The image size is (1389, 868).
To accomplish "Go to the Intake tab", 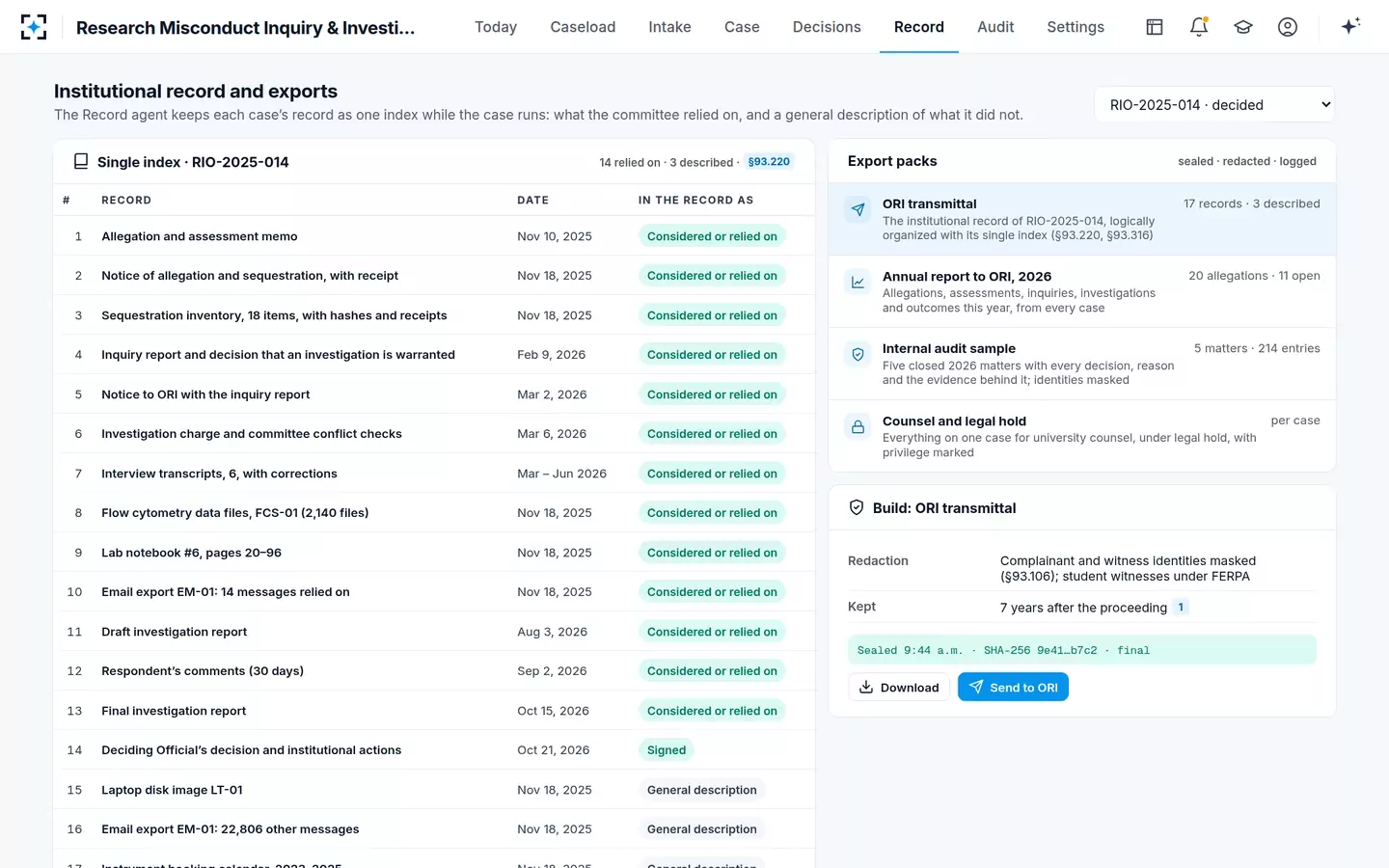I will point(669,27).
